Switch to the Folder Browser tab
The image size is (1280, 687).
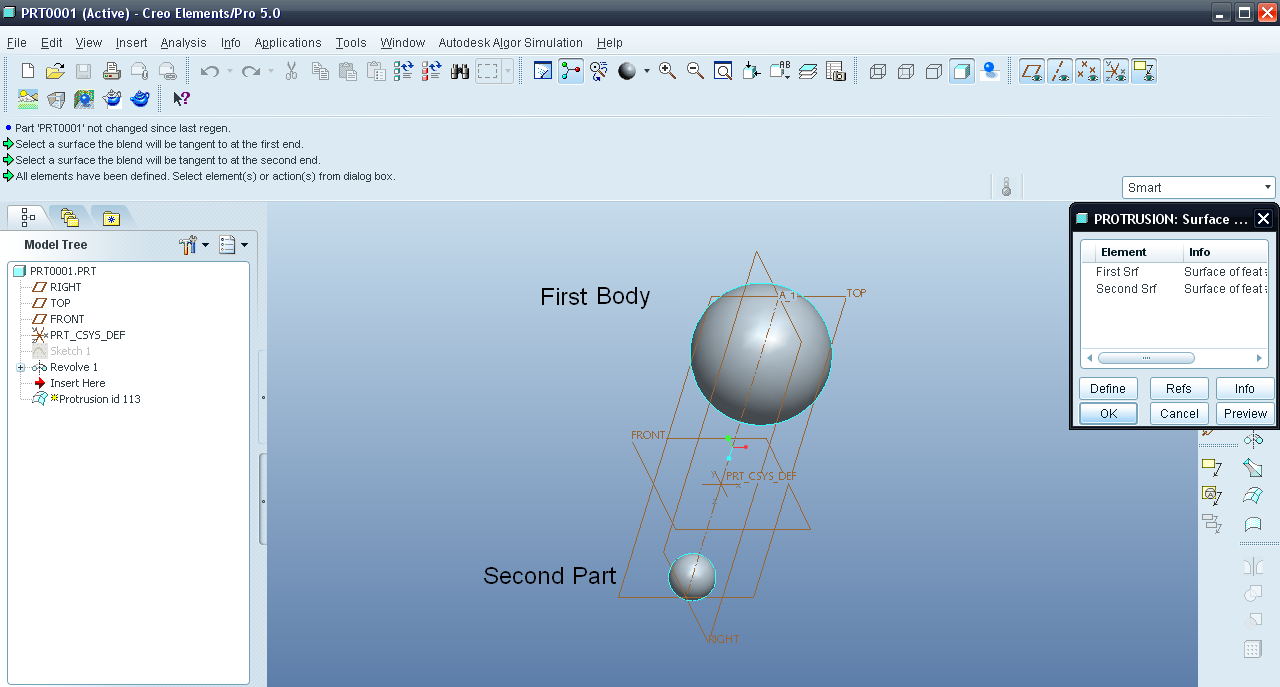tap(69, 217)
